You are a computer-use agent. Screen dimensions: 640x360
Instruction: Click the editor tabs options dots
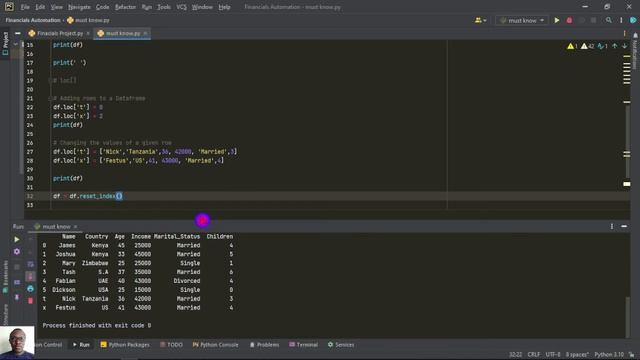[x=624, y=33]
